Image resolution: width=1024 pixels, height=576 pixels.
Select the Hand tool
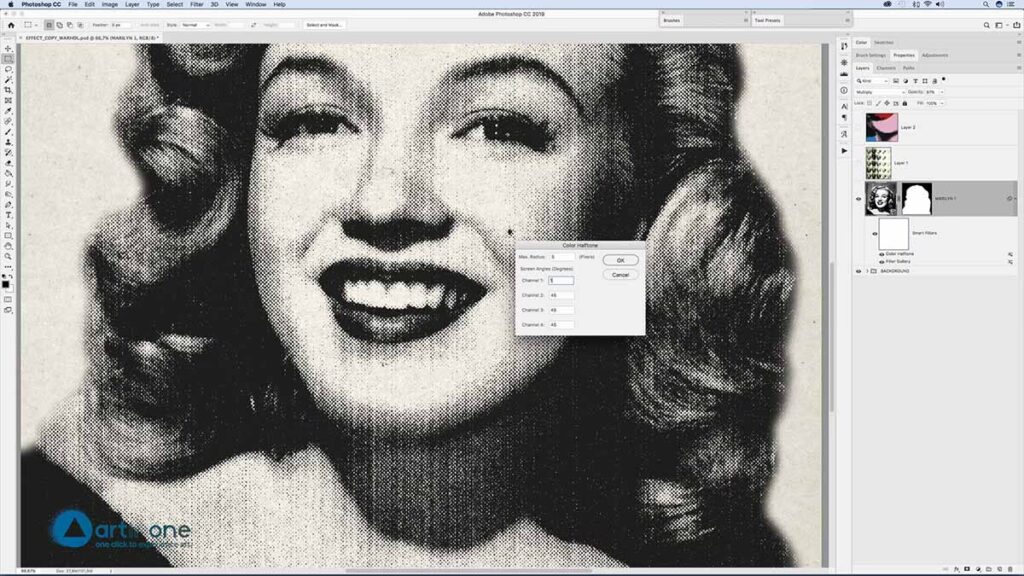click(x=8, y=245)
